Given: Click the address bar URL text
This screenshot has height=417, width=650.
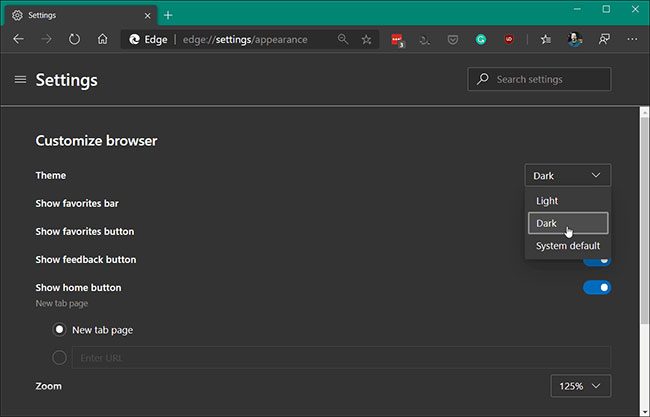Looking at the screenshot, I should tap(245, 39).
